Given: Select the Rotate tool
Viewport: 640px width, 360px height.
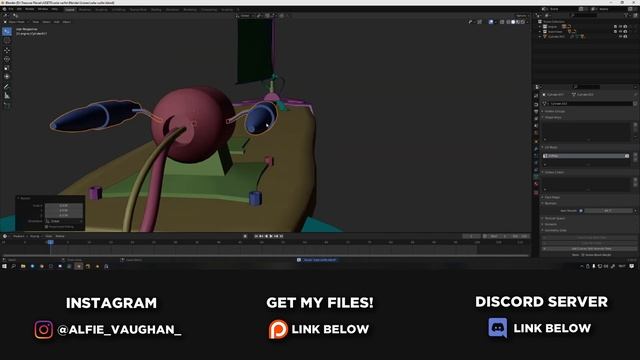Looking at the screenshot, I should [x=7, y=59].
